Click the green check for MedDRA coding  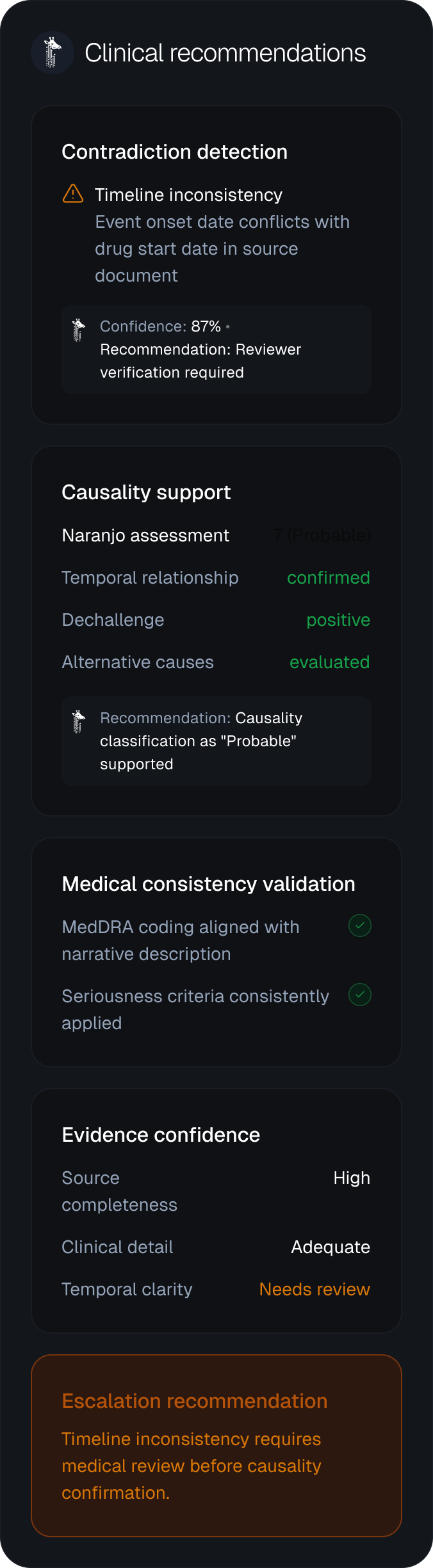360,925
